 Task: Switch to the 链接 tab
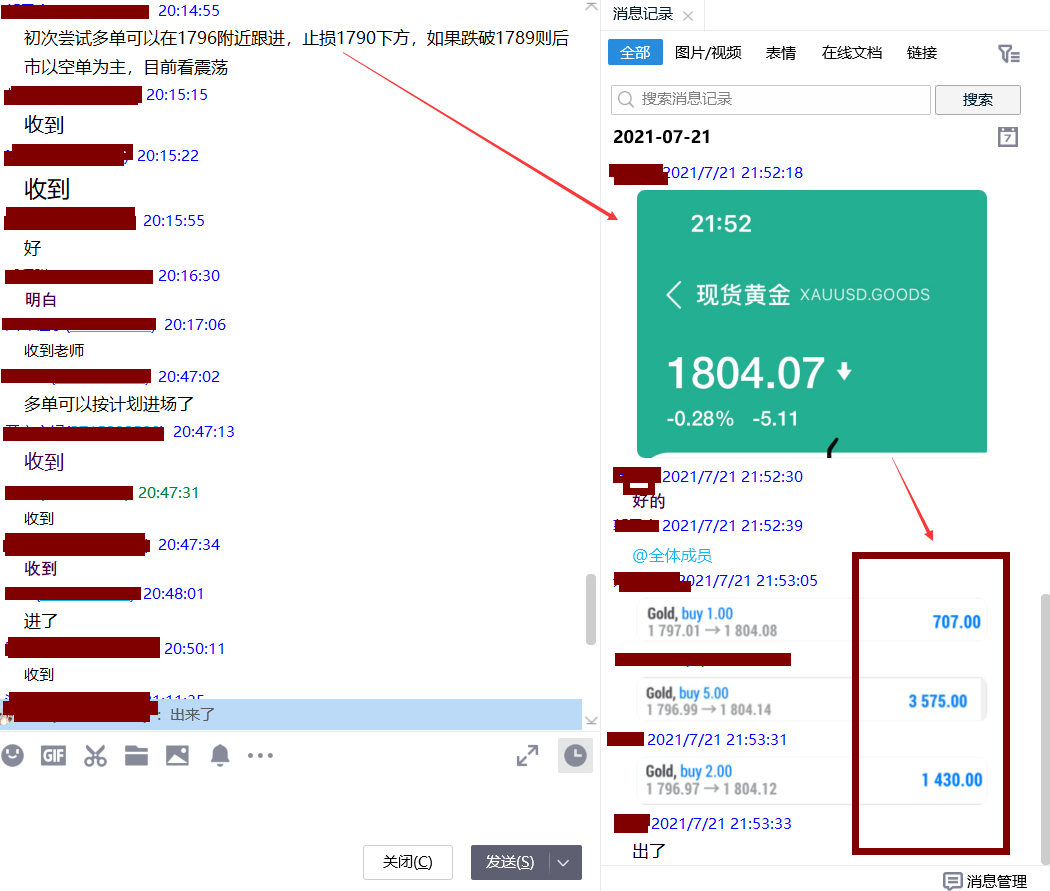[921, 53]
